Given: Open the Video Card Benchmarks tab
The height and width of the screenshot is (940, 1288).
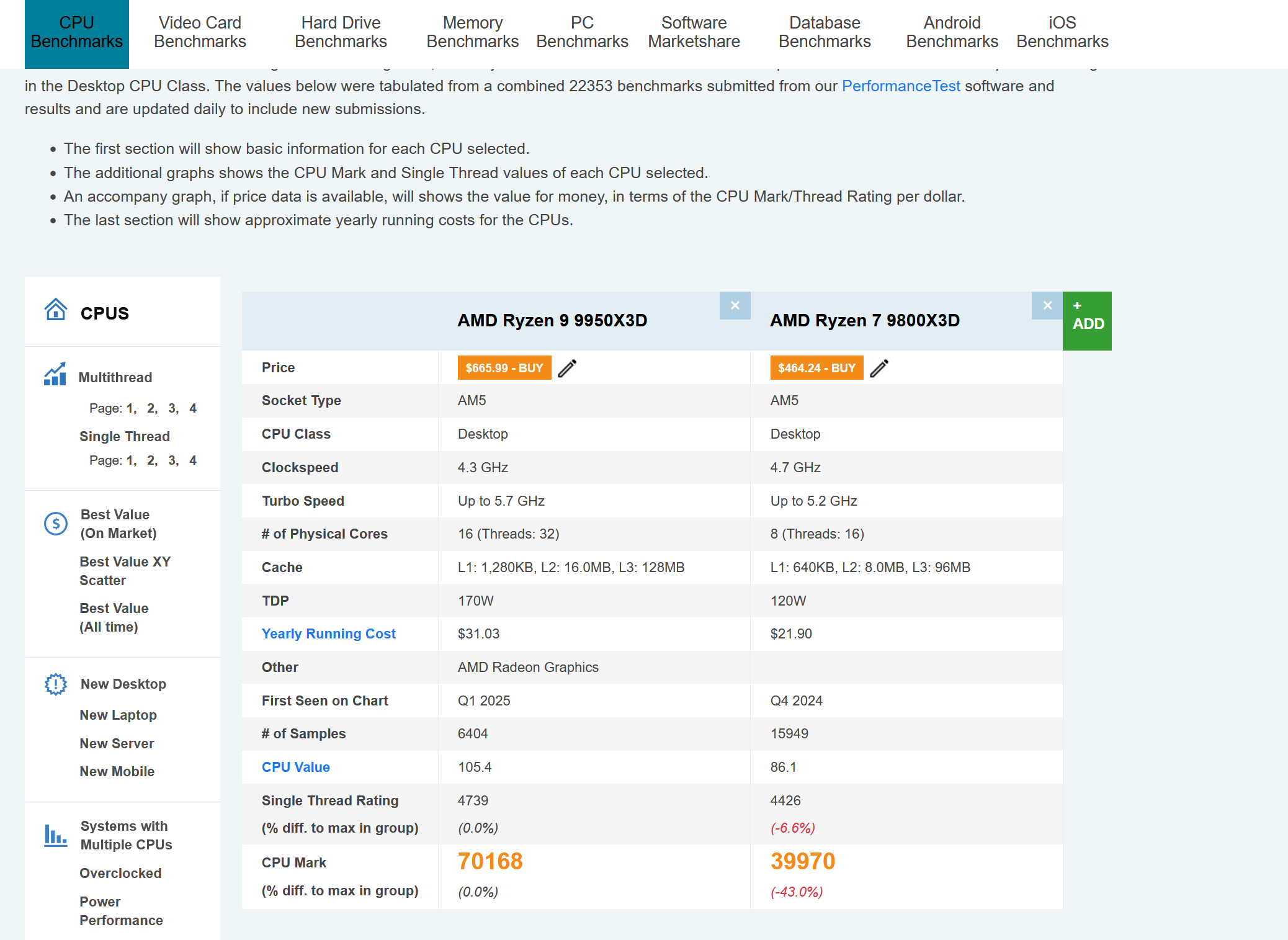Looking at the screenshot, I should (200, 32).
